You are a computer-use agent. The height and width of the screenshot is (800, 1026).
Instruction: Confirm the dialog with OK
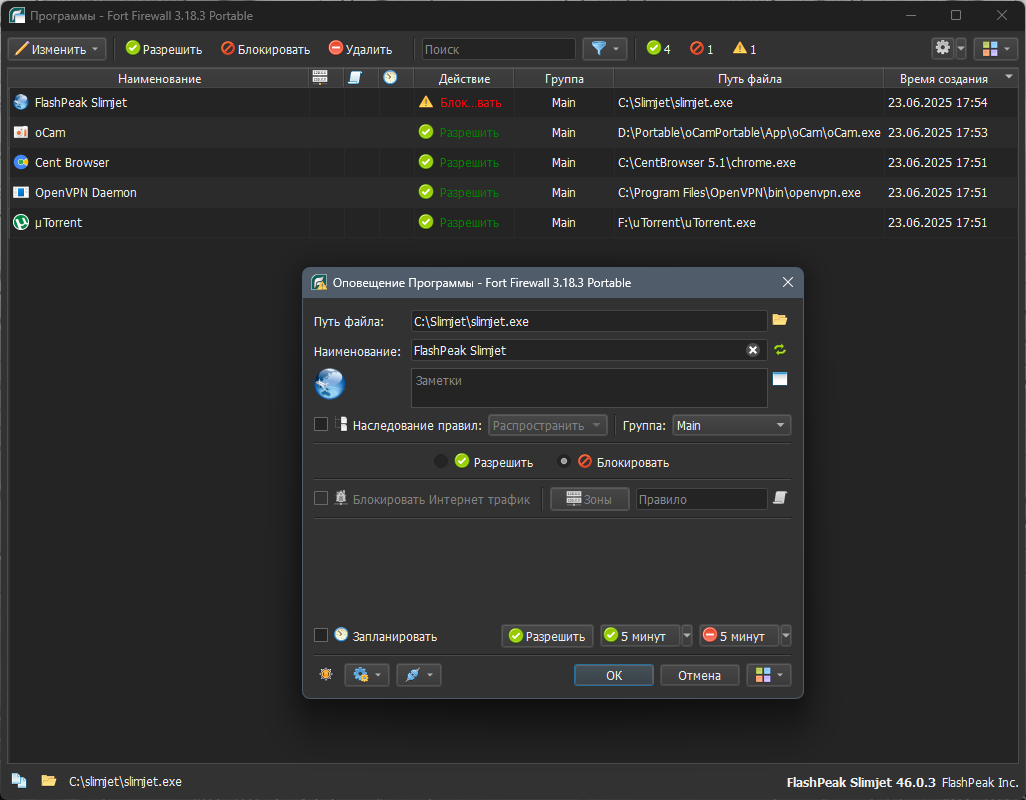614,675
